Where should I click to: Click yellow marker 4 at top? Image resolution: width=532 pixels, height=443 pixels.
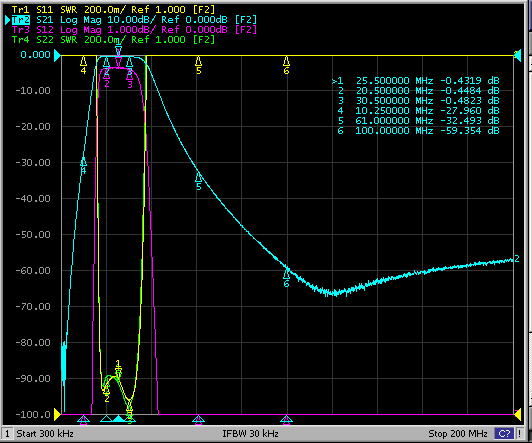pos(83,65)
